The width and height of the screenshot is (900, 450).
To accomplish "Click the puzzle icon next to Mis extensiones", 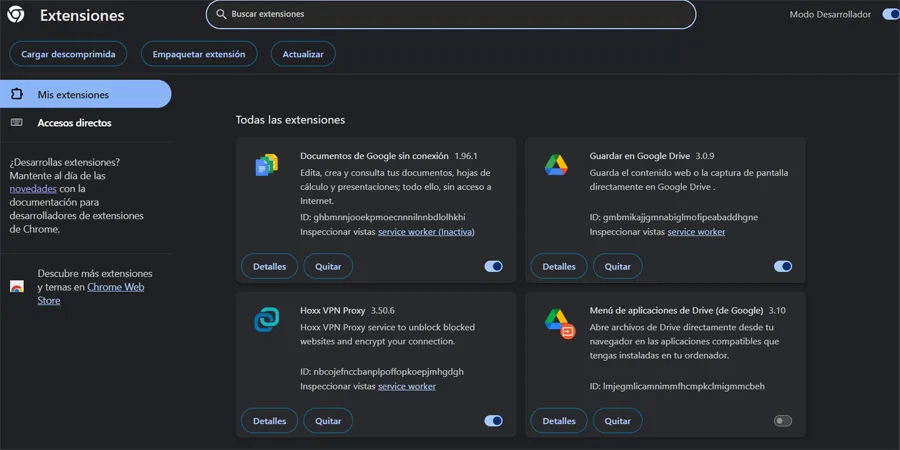I will click(x=17, y=94).
